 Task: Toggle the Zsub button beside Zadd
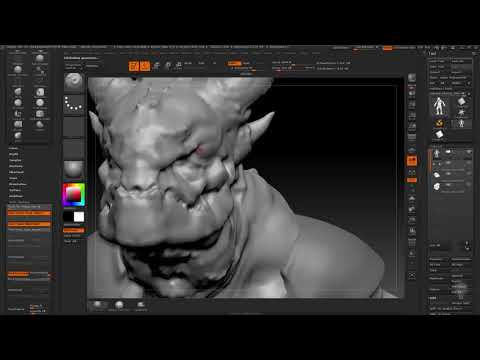246,63
